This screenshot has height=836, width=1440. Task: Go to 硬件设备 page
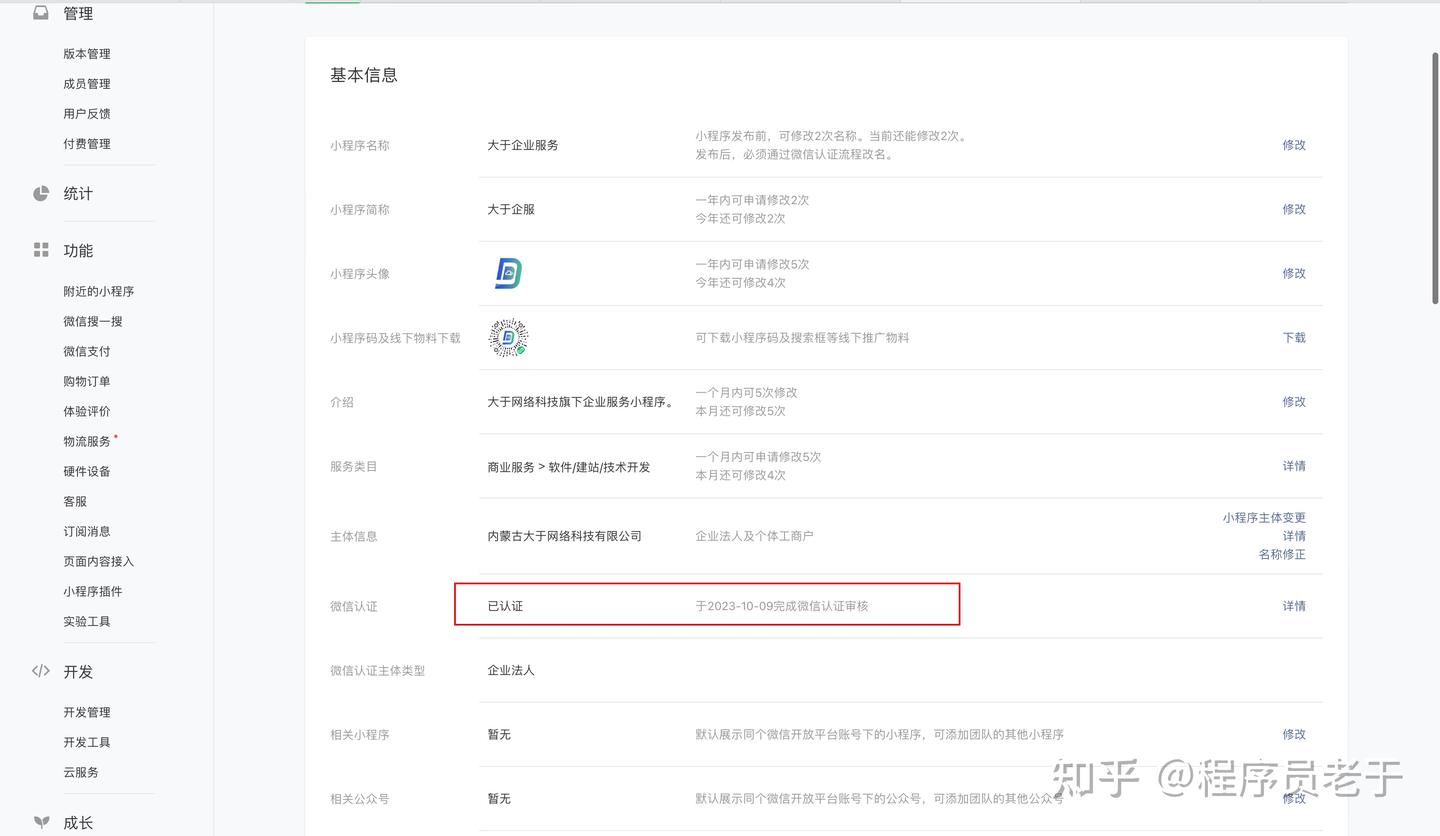87,472
